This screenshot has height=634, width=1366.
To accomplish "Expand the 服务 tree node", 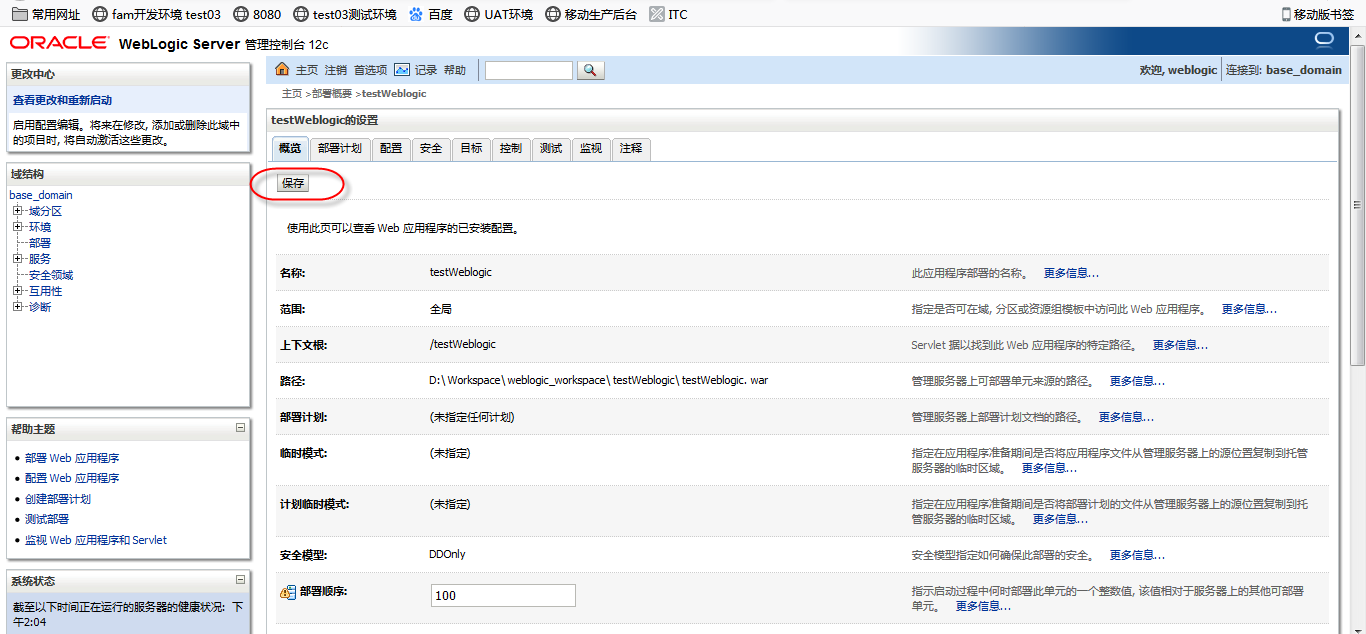I will point(17,259).
